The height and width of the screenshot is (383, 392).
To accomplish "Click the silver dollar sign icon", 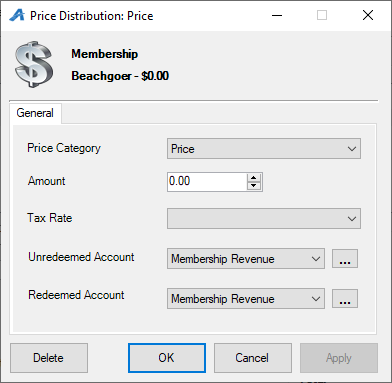I will (34, 64).
